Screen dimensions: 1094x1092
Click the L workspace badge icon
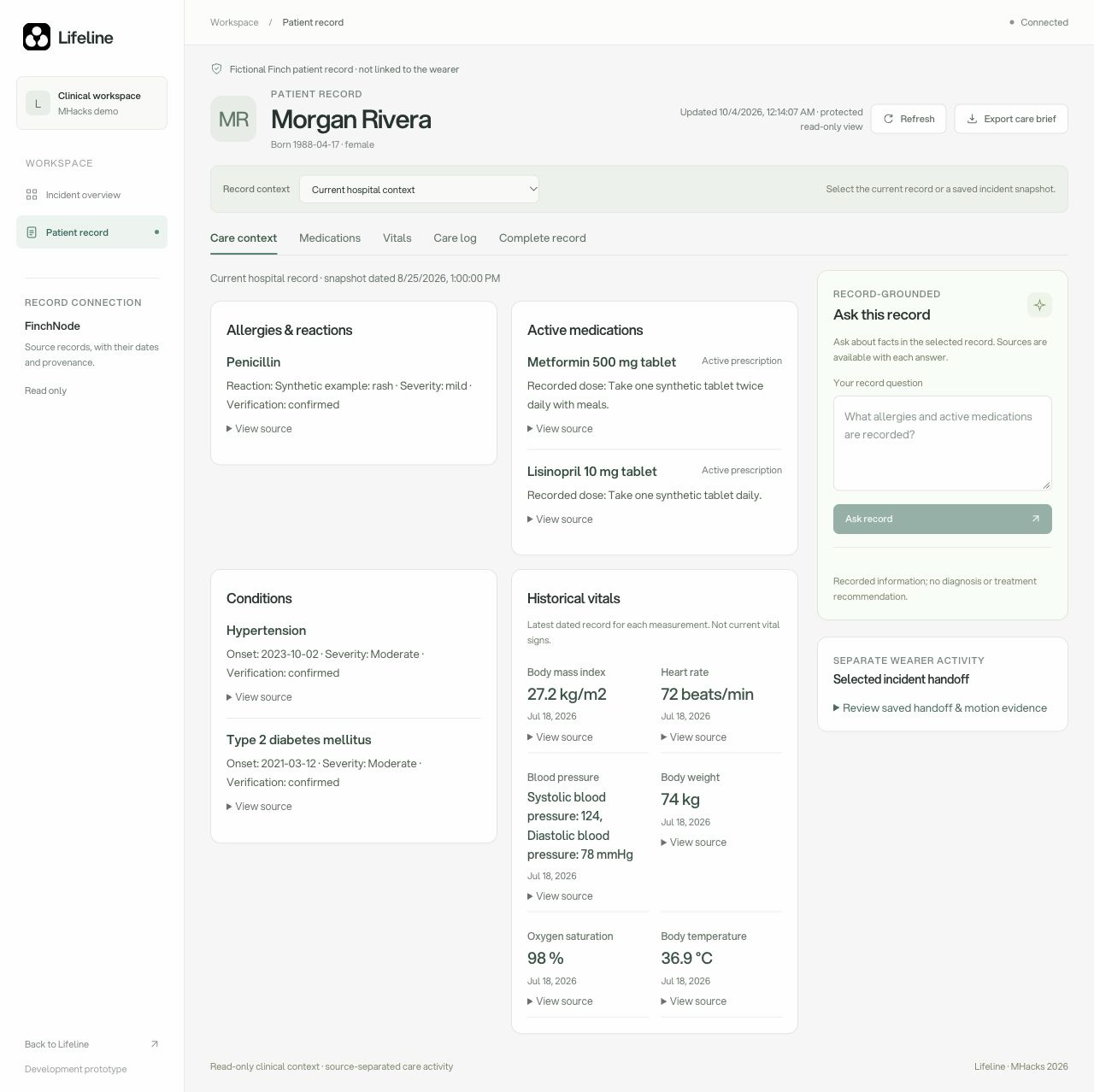point(38,103)
